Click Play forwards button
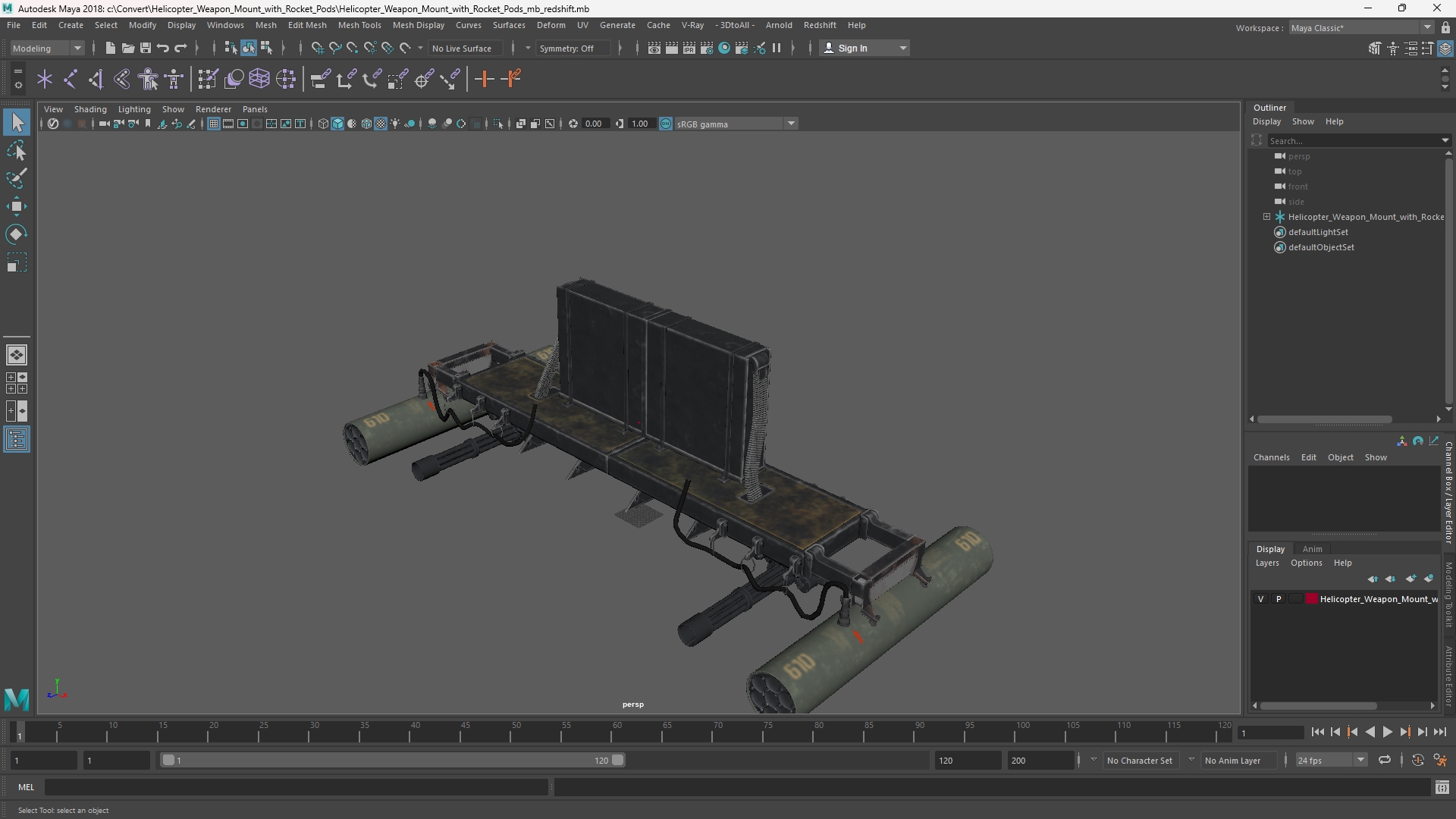Screen dimensions: 1456x819 1387,732
